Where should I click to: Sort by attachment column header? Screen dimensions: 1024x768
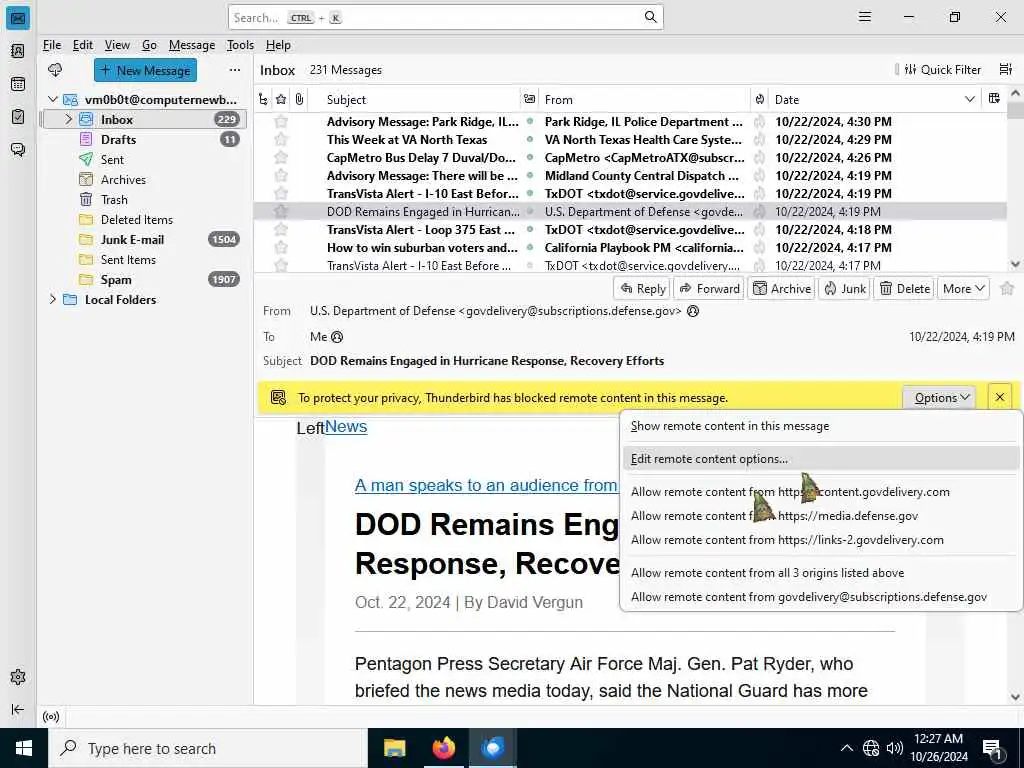click(x=299, y=99)
